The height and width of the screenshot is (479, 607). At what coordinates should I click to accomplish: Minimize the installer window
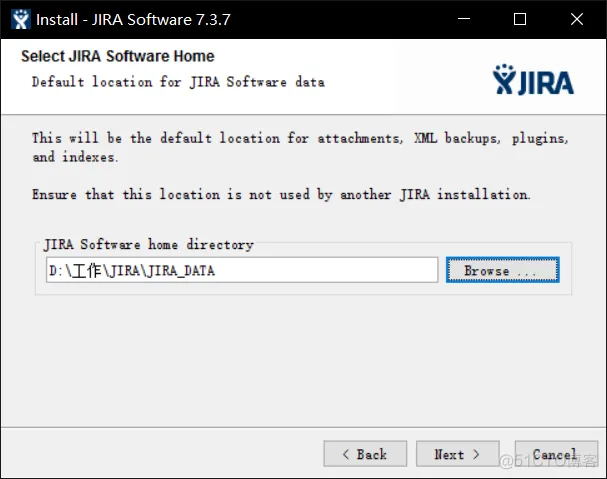pos(463,19)
